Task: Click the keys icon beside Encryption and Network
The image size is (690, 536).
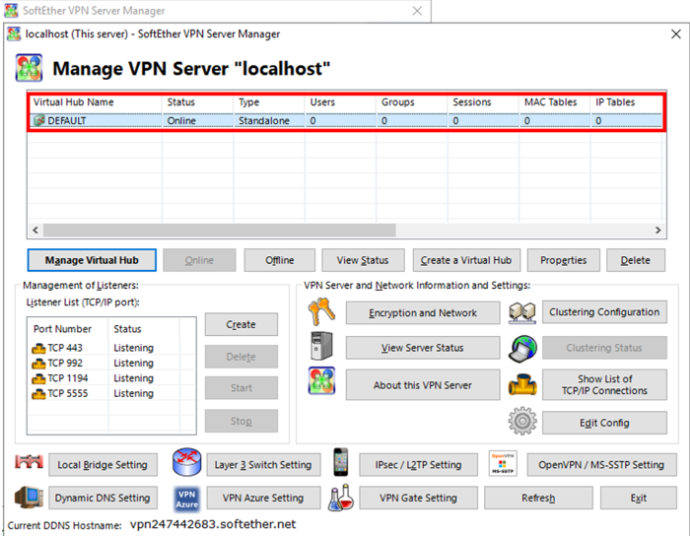Action: pyautogui.click(x=320, y=313)
